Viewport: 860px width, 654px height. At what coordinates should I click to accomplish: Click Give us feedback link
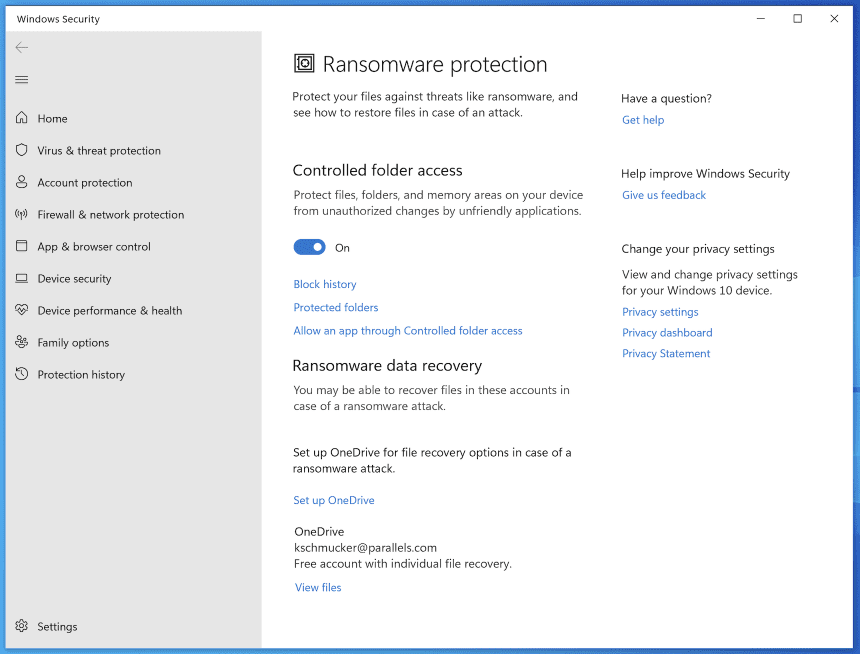pos(664,195)
